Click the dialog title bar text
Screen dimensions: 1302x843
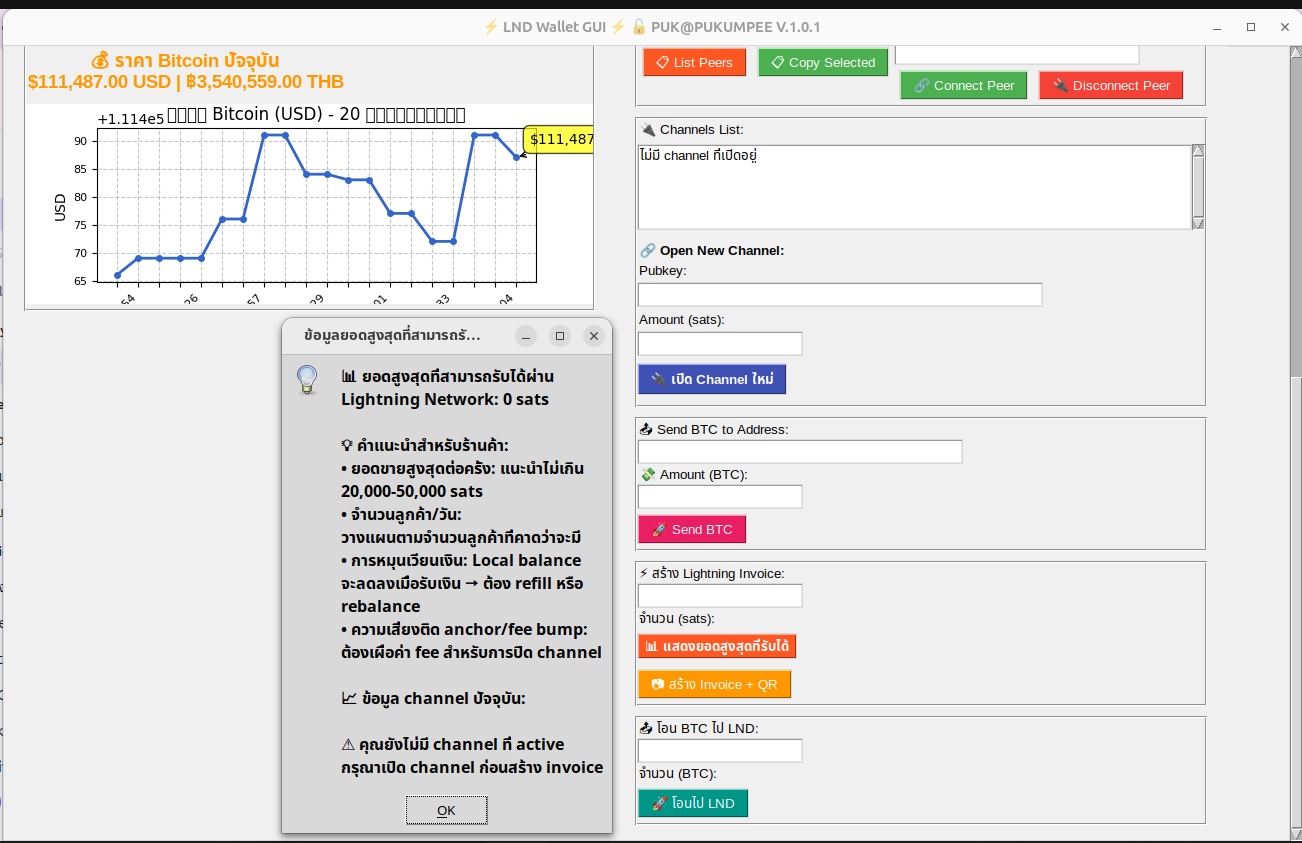click(x=392, y=336)
